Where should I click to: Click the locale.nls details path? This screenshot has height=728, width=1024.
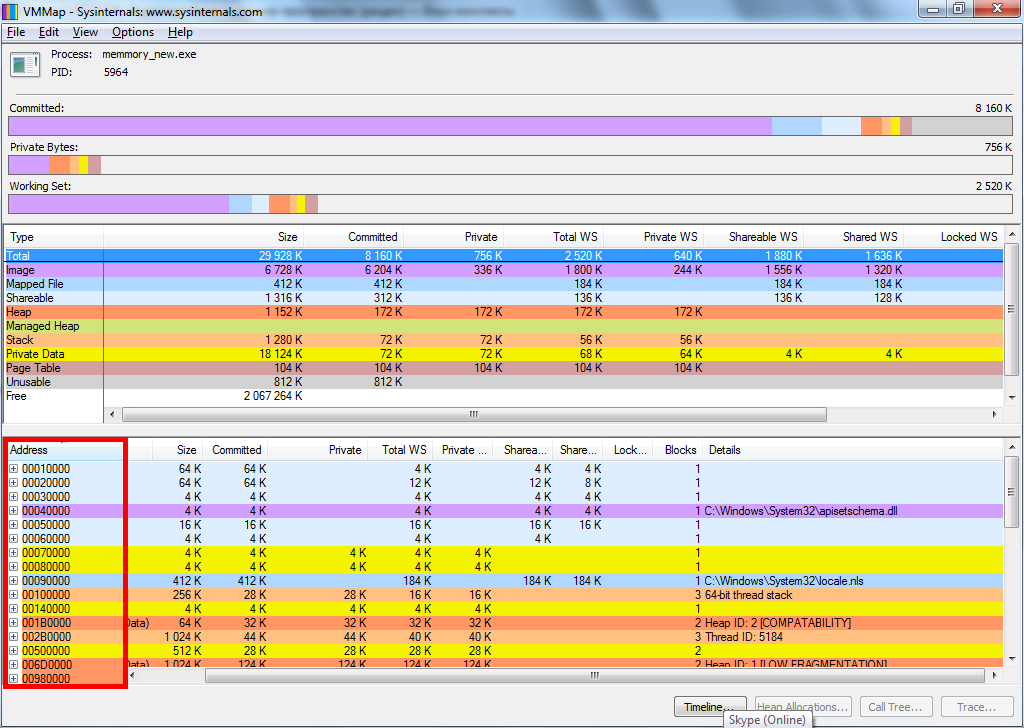tap(784, 581)
